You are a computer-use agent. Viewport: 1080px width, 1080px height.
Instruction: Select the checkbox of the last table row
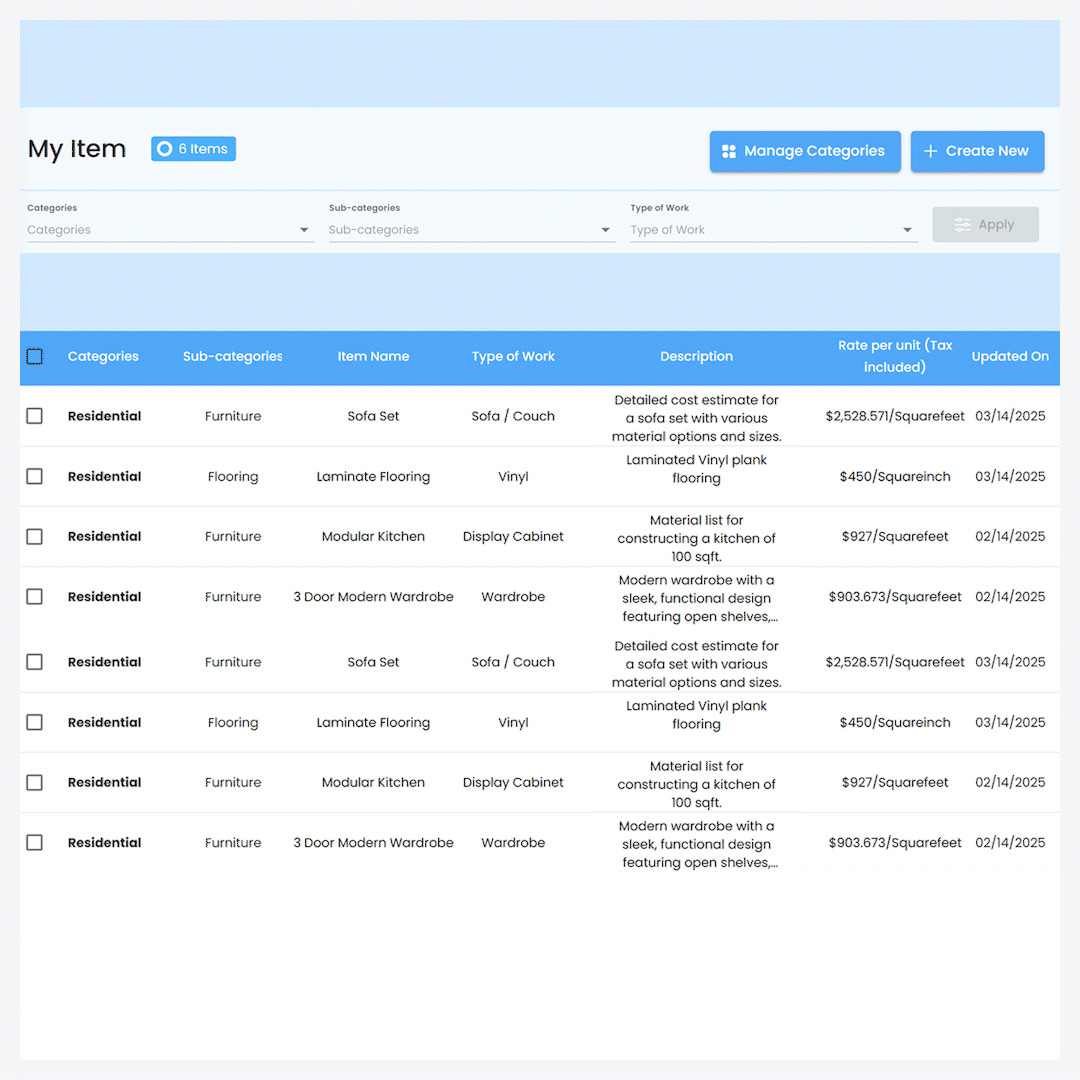coord(35,843)
